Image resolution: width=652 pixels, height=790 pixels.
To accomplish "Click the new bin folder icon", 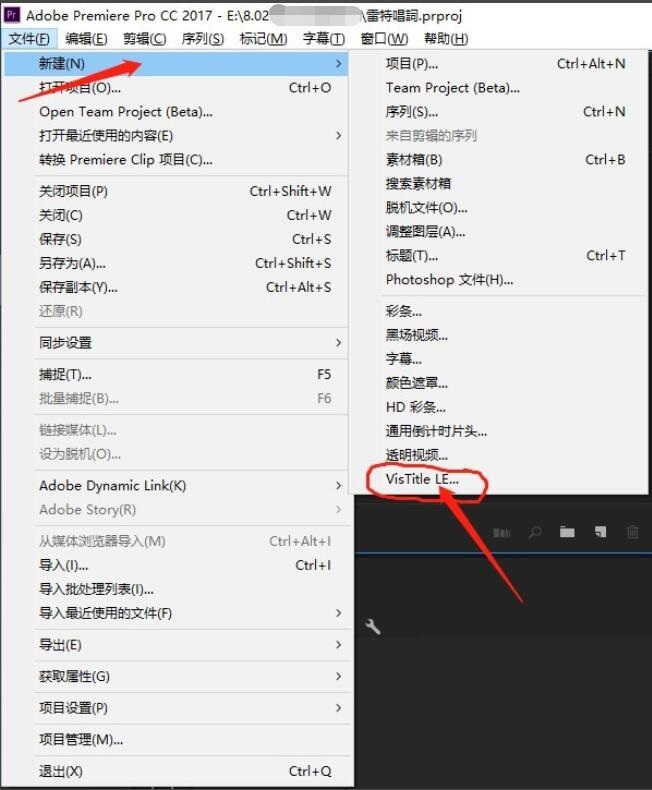I will tap(567, 532).
